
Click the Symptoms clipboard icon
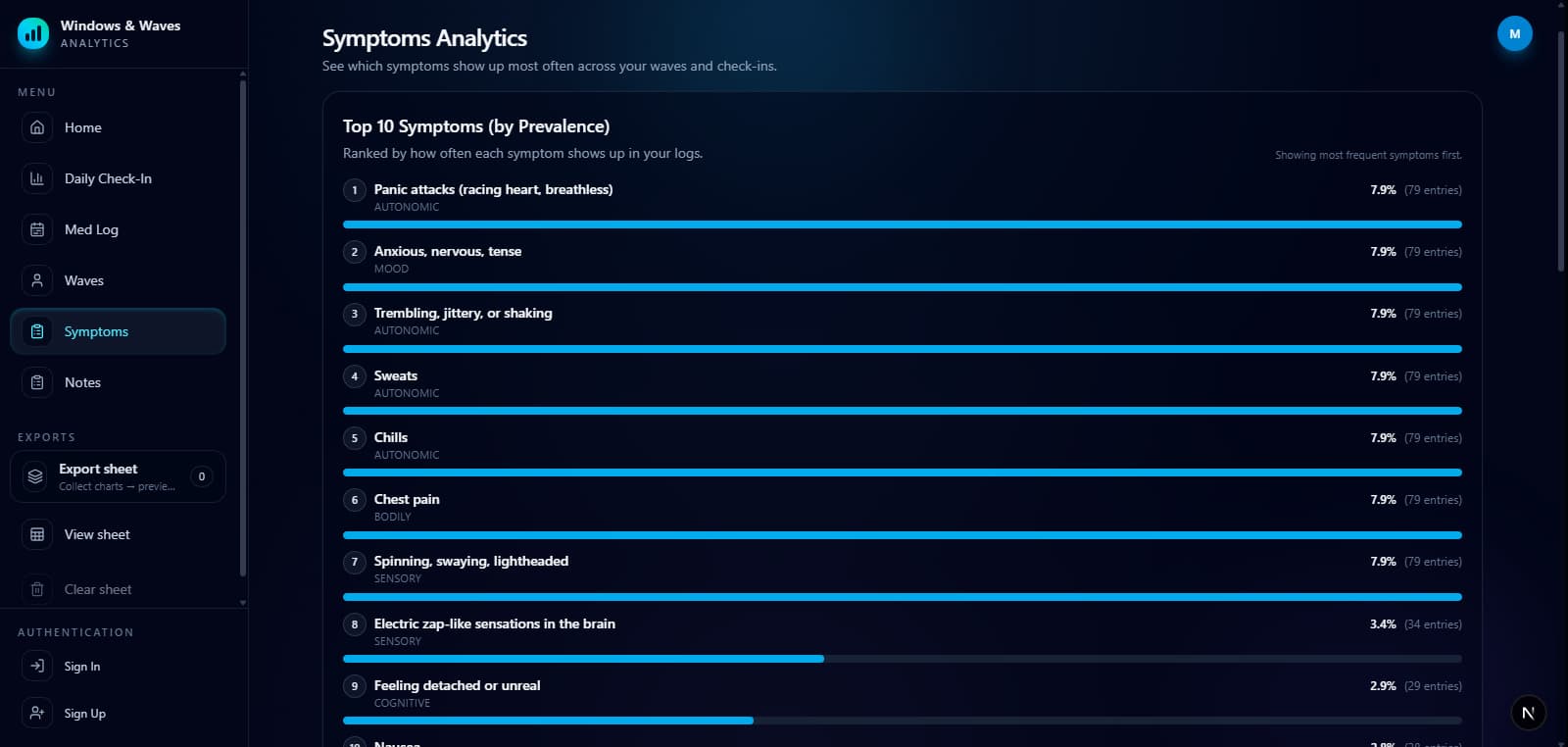(x=36, y=331)
